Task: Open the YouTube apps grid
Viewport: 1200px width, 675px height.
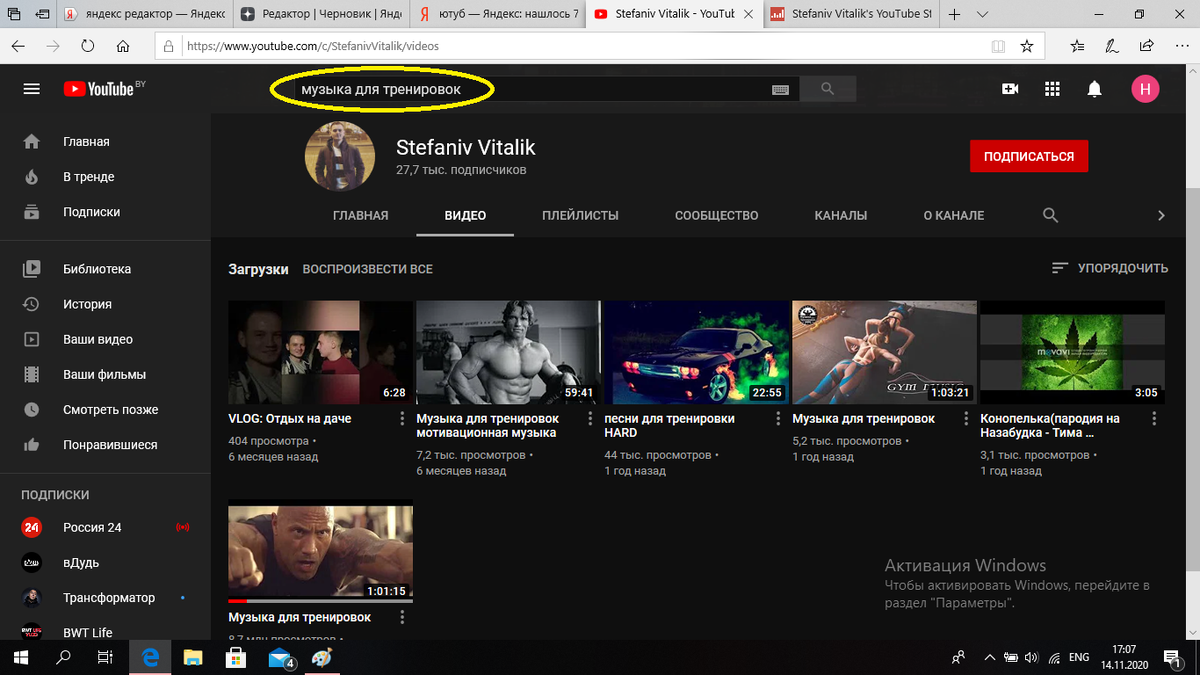Action: 1052,89
